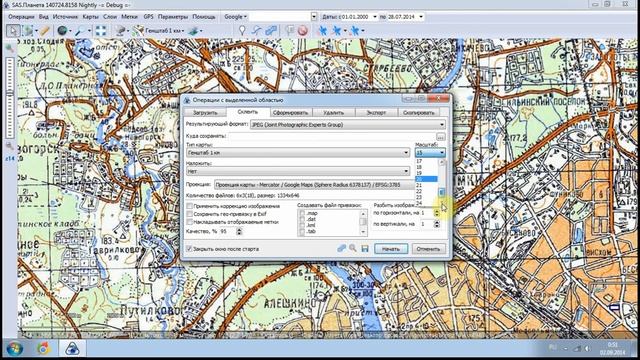Open the Проекция projection dropdown
640x360 pixels.
pos(314,185)
